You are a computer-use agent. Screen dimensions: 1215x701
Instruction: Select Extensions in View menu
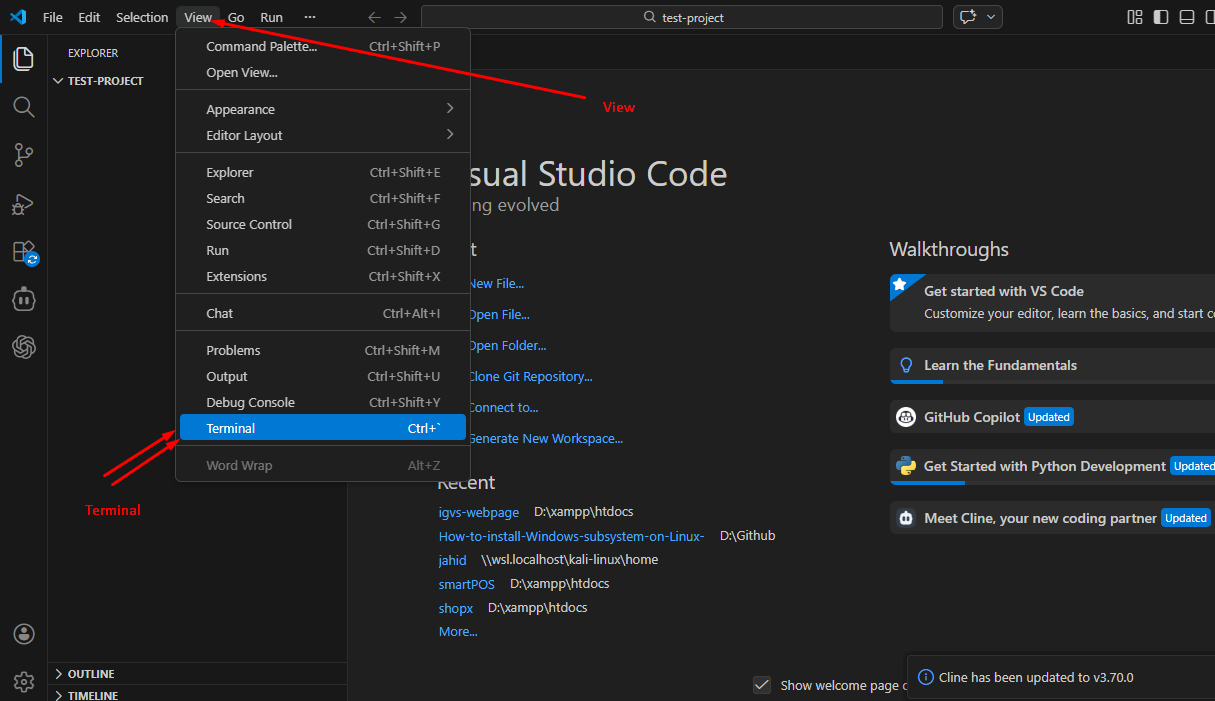click(x=322, y=276)
